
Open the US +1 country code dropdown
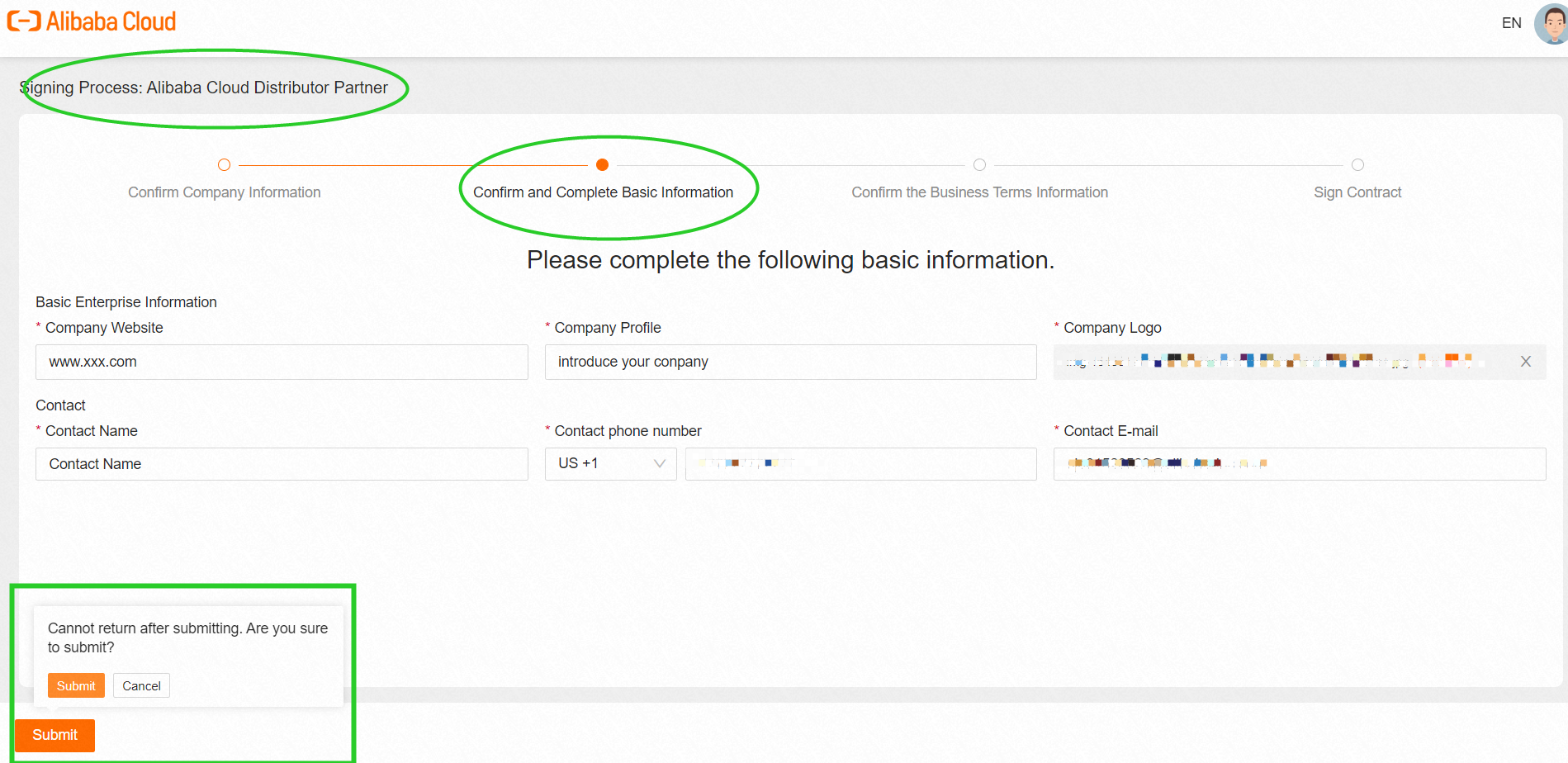click(610, 463)
